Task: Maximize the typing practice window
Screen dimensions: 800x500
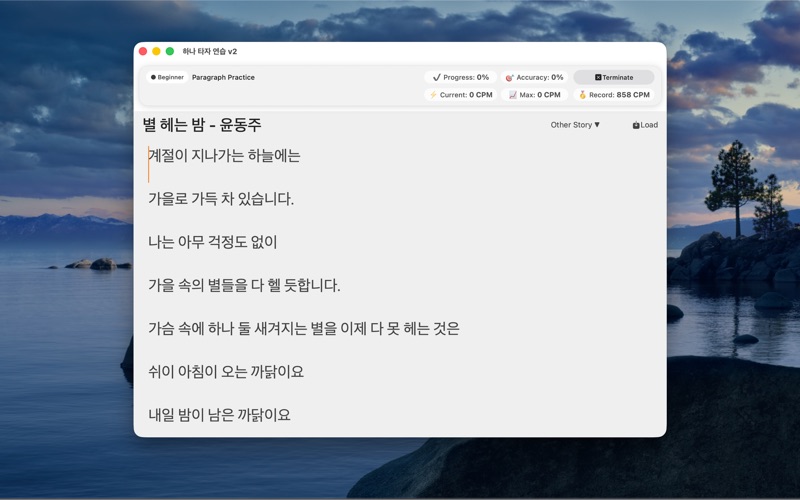Action: point(170,51)
